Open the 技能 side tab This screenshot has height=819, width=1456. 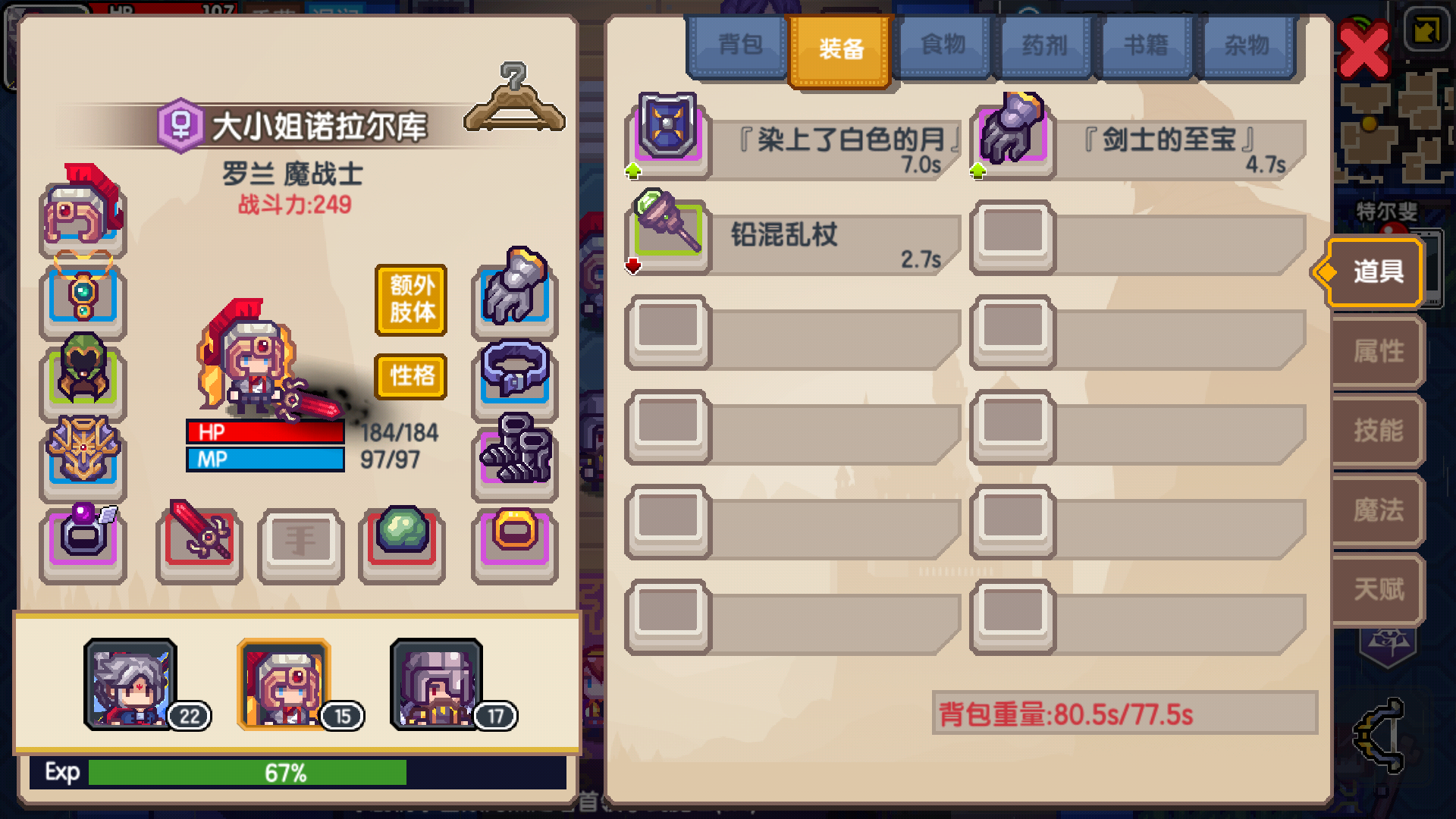click(1378, 431)
